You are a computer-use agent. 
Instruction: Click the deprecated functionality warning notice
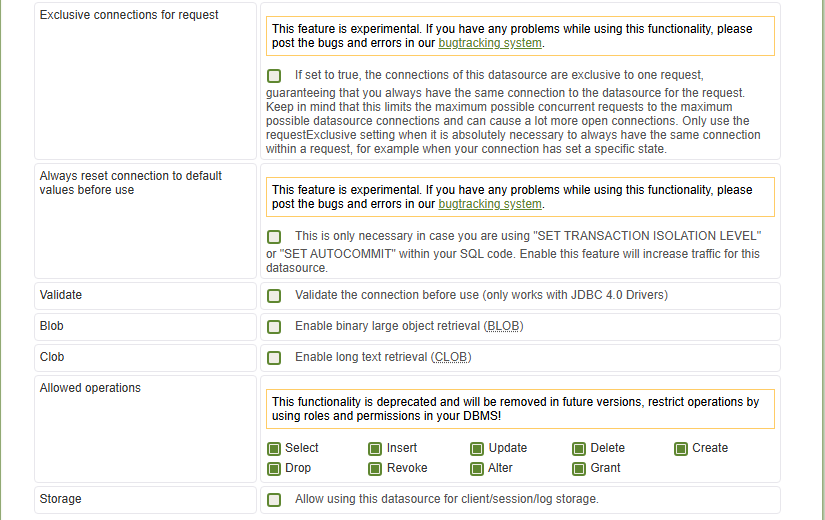pyautogui.click(x=520, y=409)
